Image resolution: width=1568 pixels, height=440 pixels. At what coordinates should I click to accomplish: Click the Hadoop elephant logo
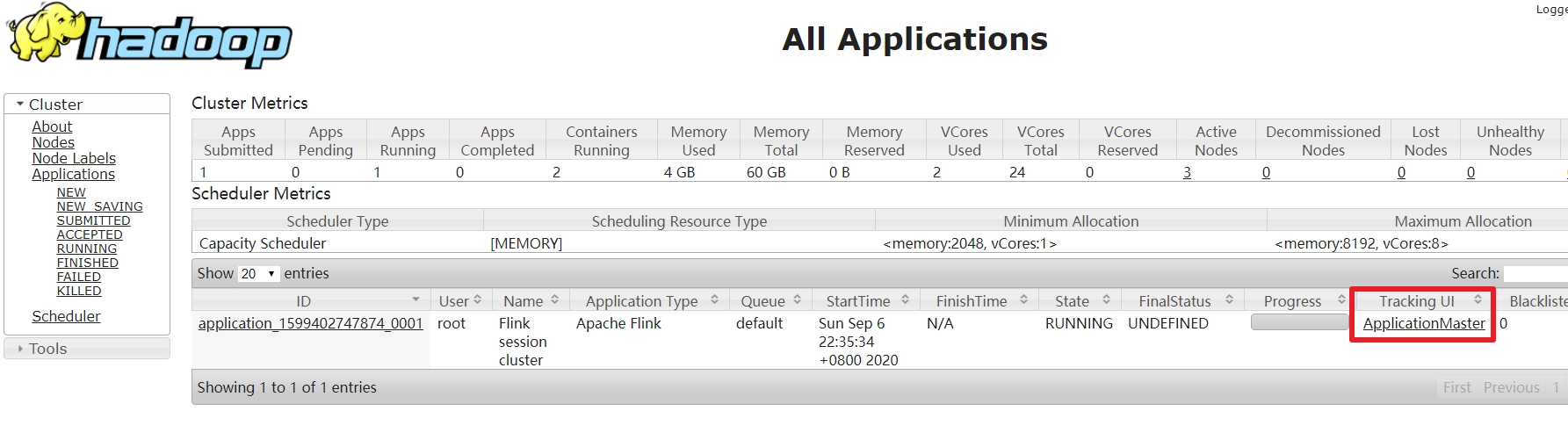149,35
